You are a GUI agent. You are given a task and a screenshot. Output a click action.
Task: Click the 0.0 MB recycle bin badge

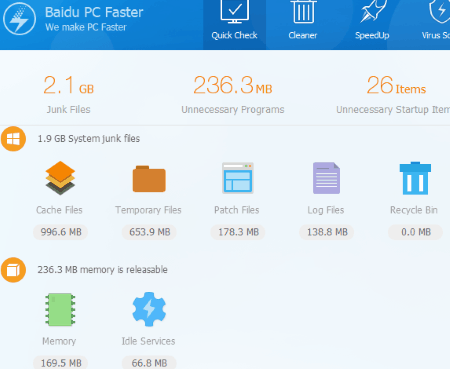(x=415, y=232)
